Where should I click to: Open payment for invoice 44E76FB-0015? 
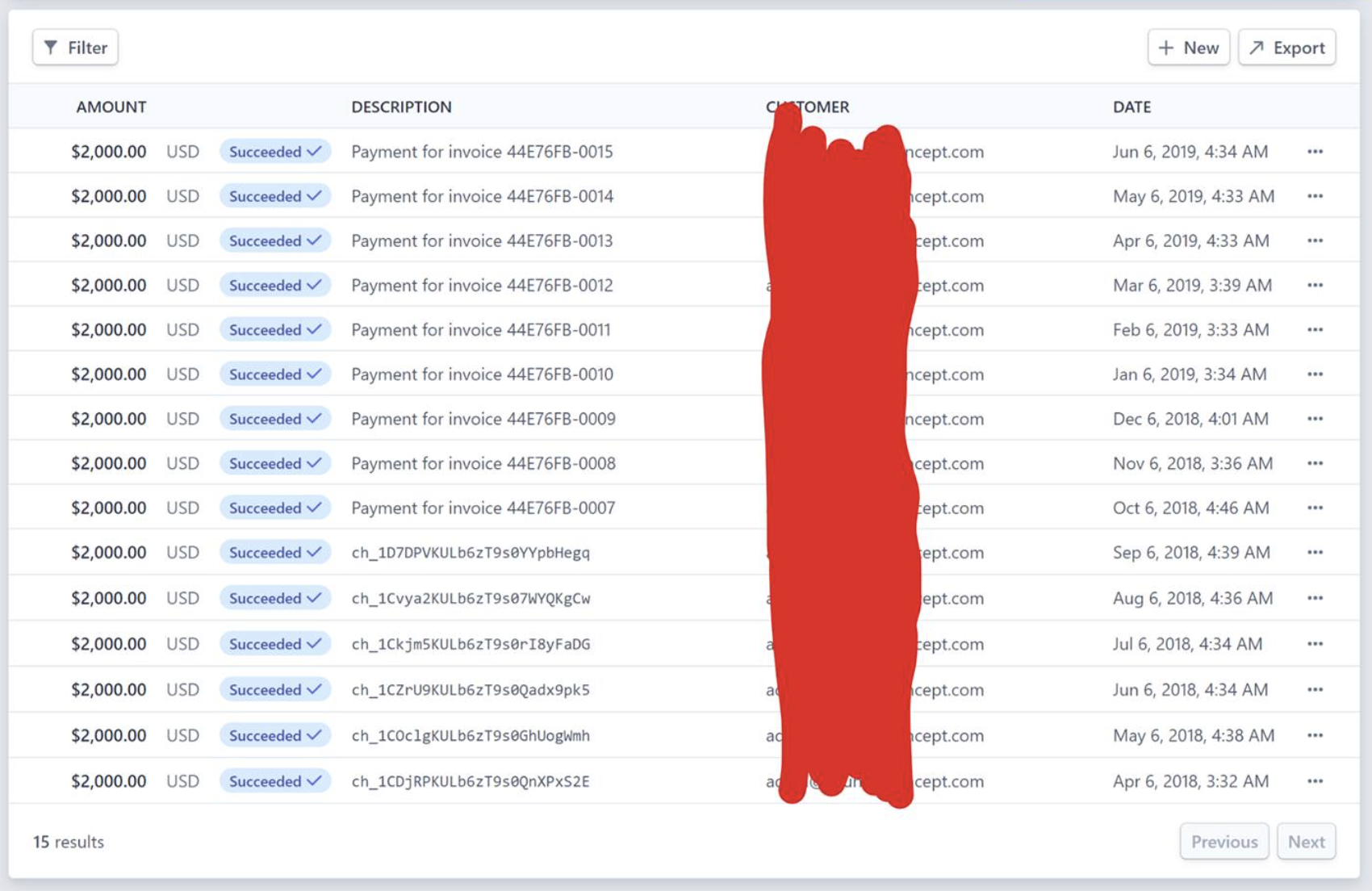[482, 152]
